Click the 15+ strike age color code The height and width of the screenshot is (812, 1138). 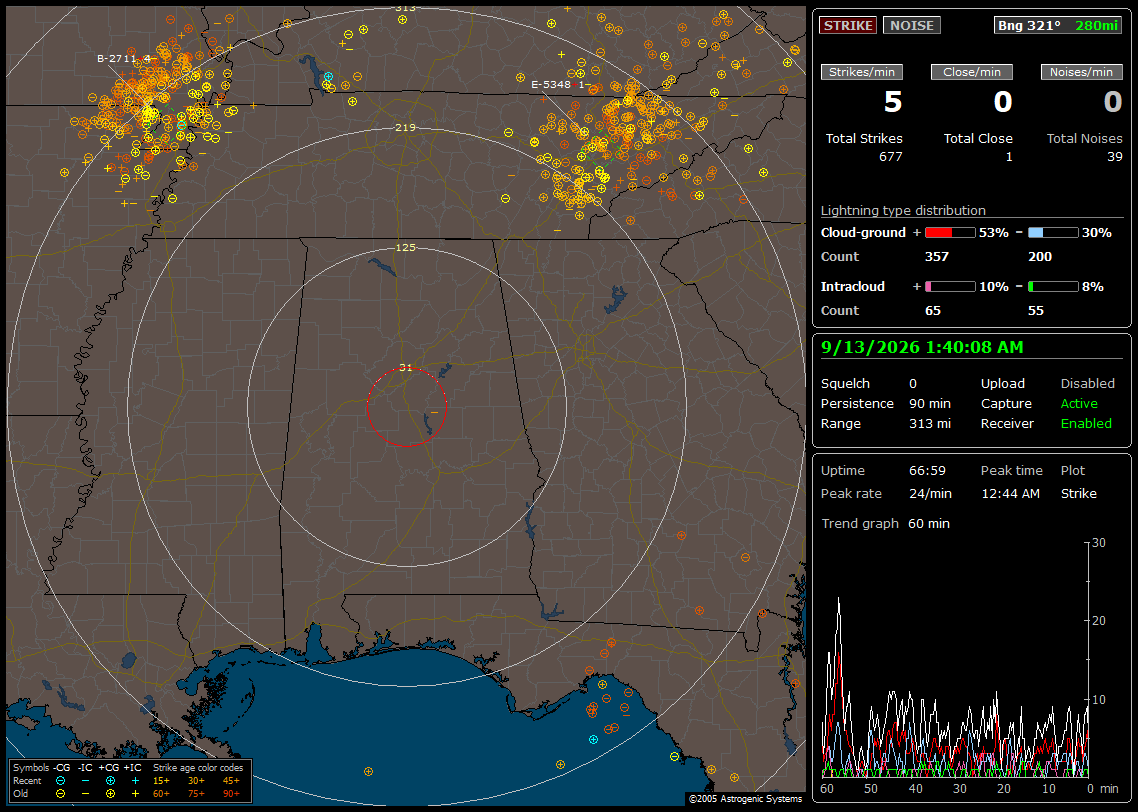(x=161, y=781)
